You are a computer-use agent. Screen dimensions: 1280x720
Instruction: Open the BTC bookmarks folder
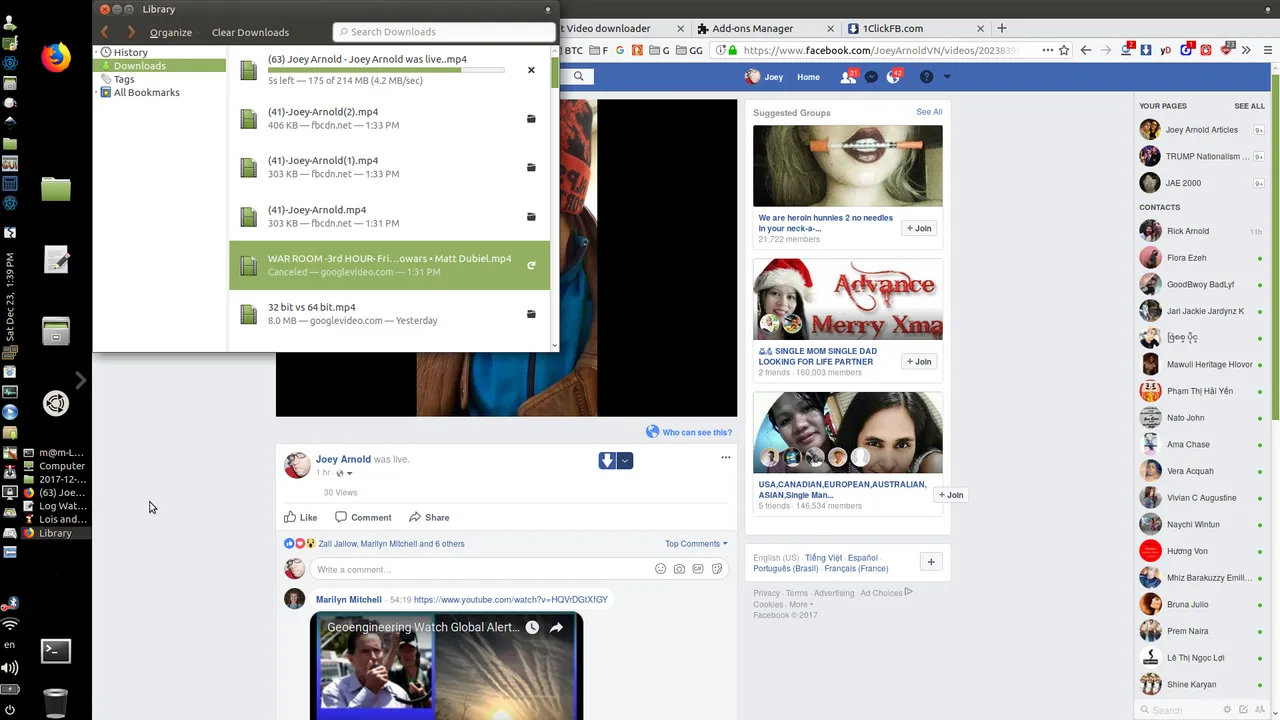570,50
